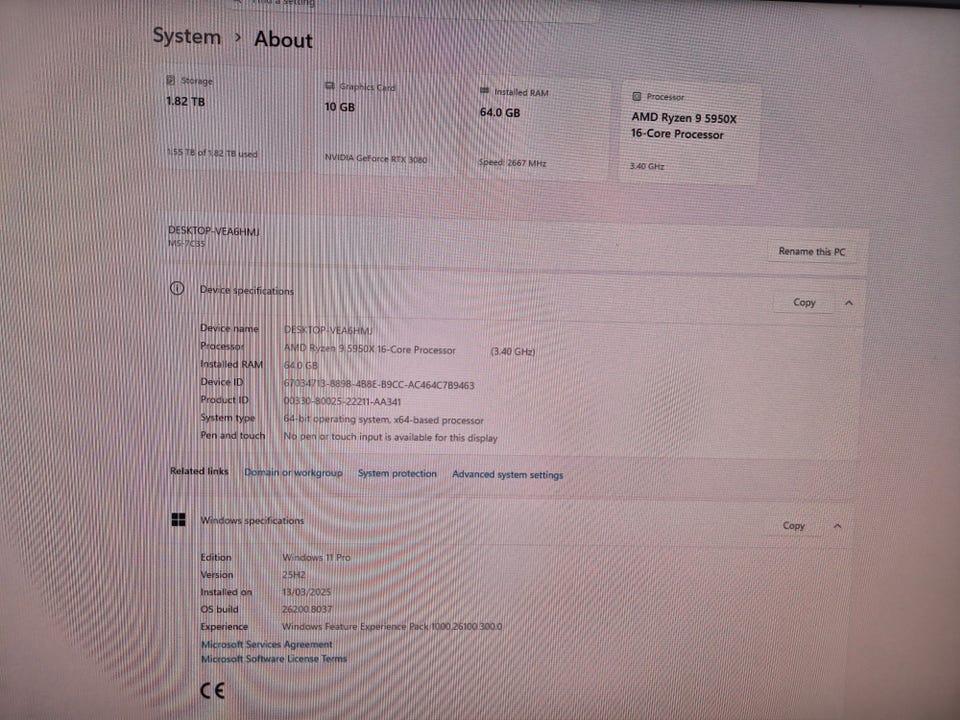Click Rename this PC button

(812, 251)
